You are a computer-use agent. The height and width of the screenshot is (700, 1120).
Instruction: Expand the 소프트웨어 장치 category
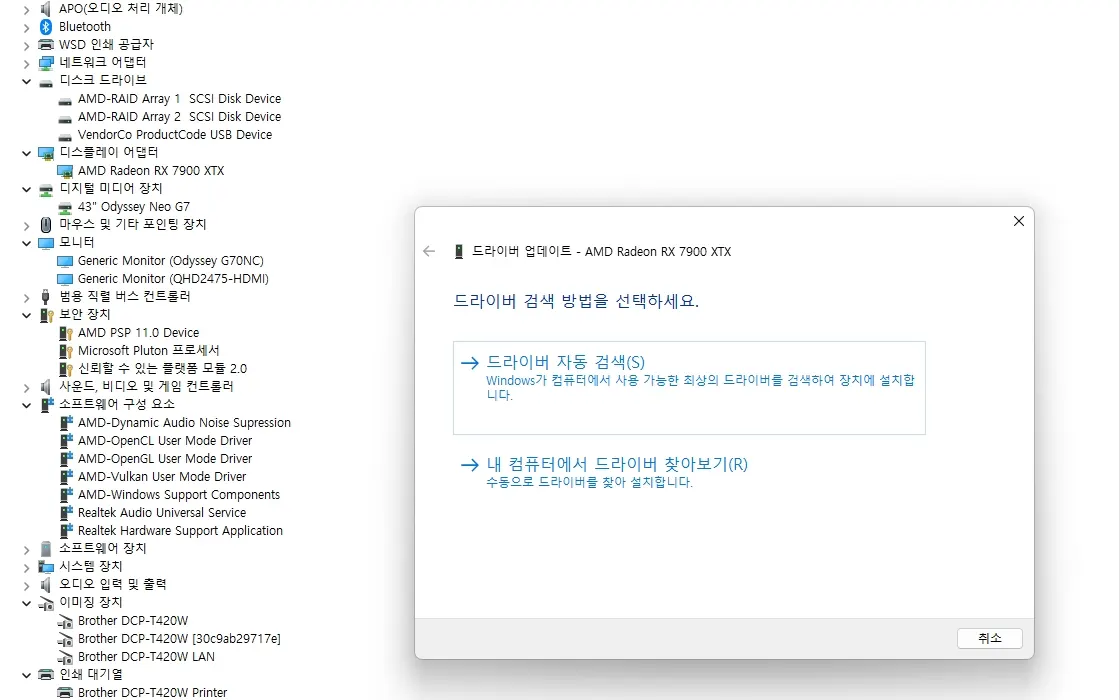coord(26,549)
